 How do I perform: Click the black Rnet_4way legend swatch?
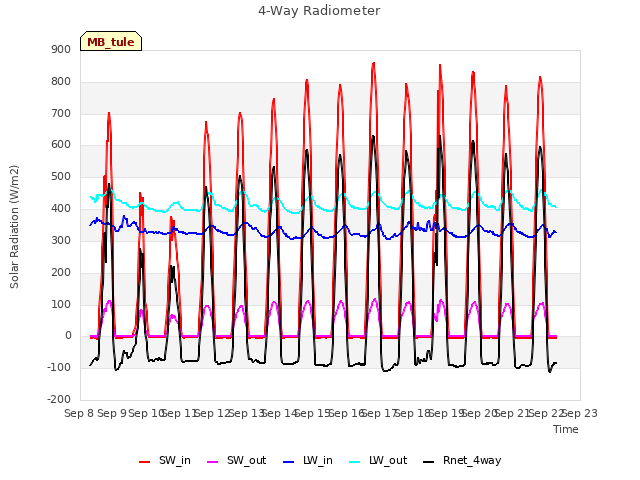click(x=429, y=462)
